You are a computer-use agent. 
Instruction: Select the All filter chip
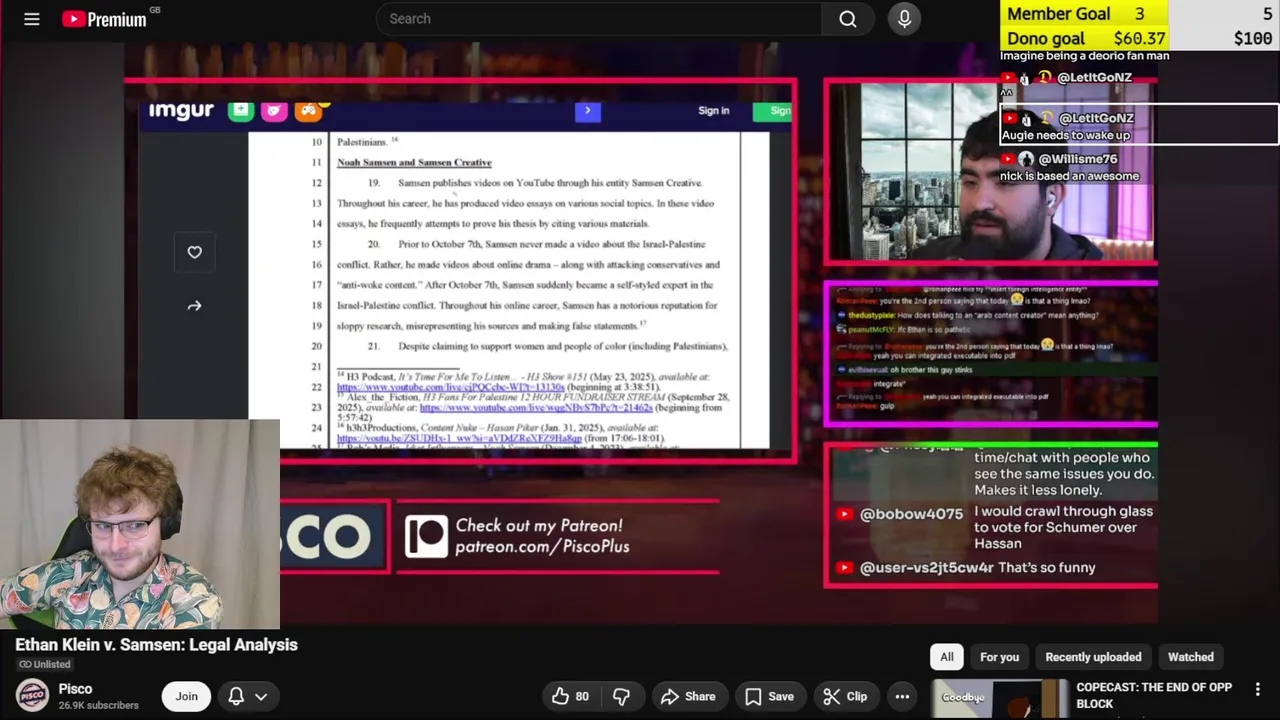946,657
